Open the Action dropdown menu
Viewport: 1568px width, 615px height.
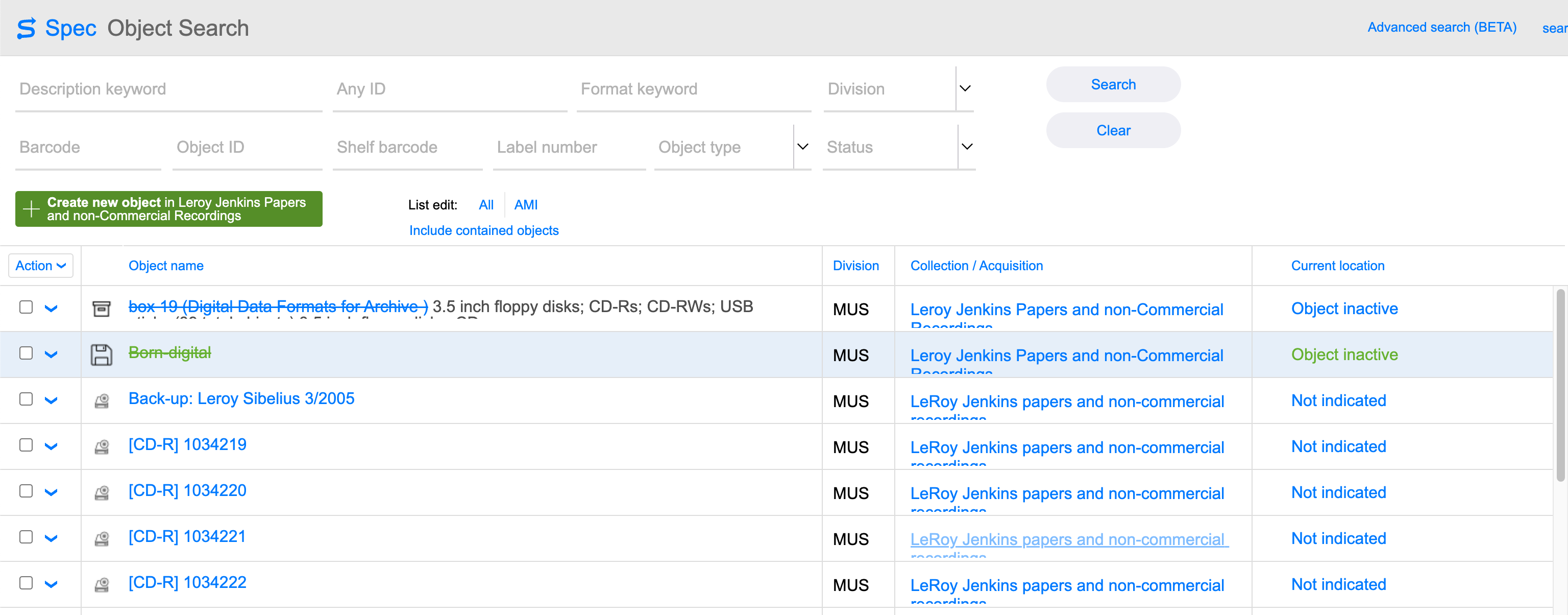(x=41, y=266)
